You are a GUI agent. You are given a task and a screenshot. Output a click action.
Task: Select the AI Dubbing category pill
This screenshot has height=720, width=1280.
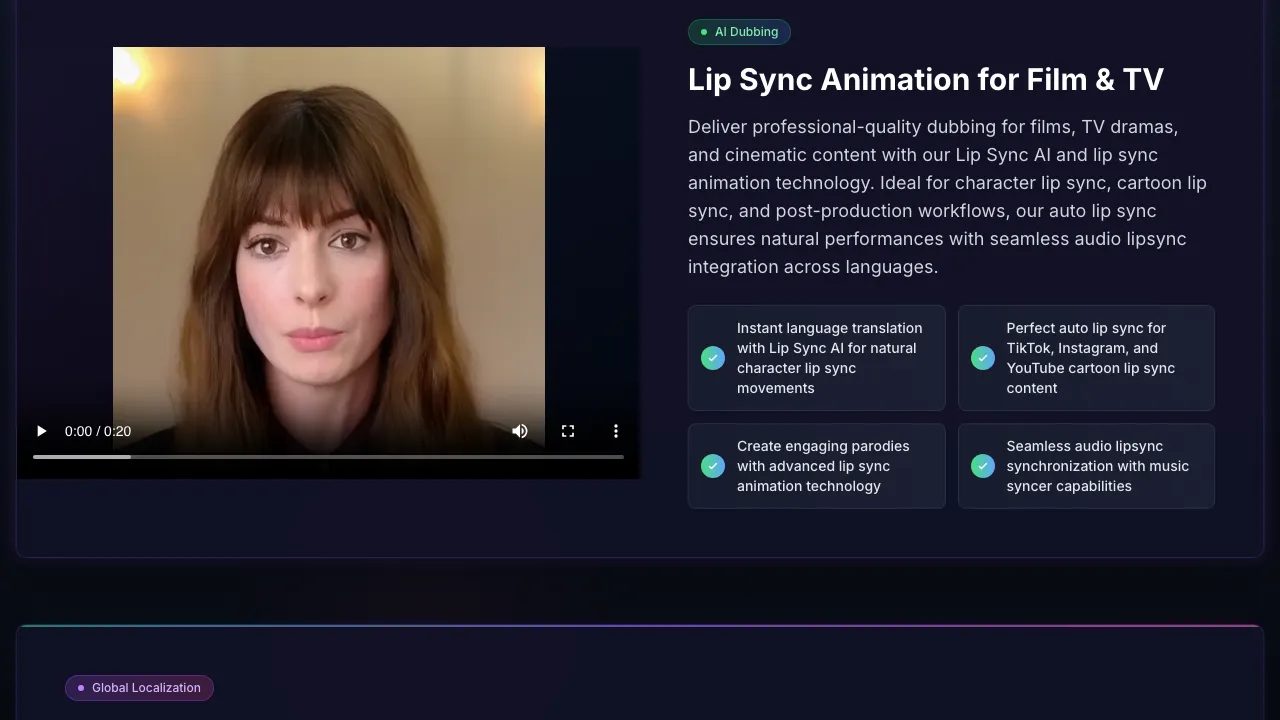tap(739, 31)
